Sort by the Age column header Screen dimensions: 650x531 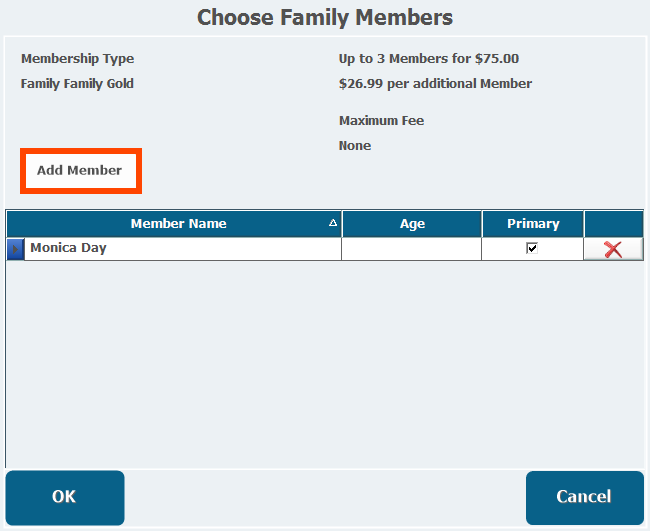[412, 224]
